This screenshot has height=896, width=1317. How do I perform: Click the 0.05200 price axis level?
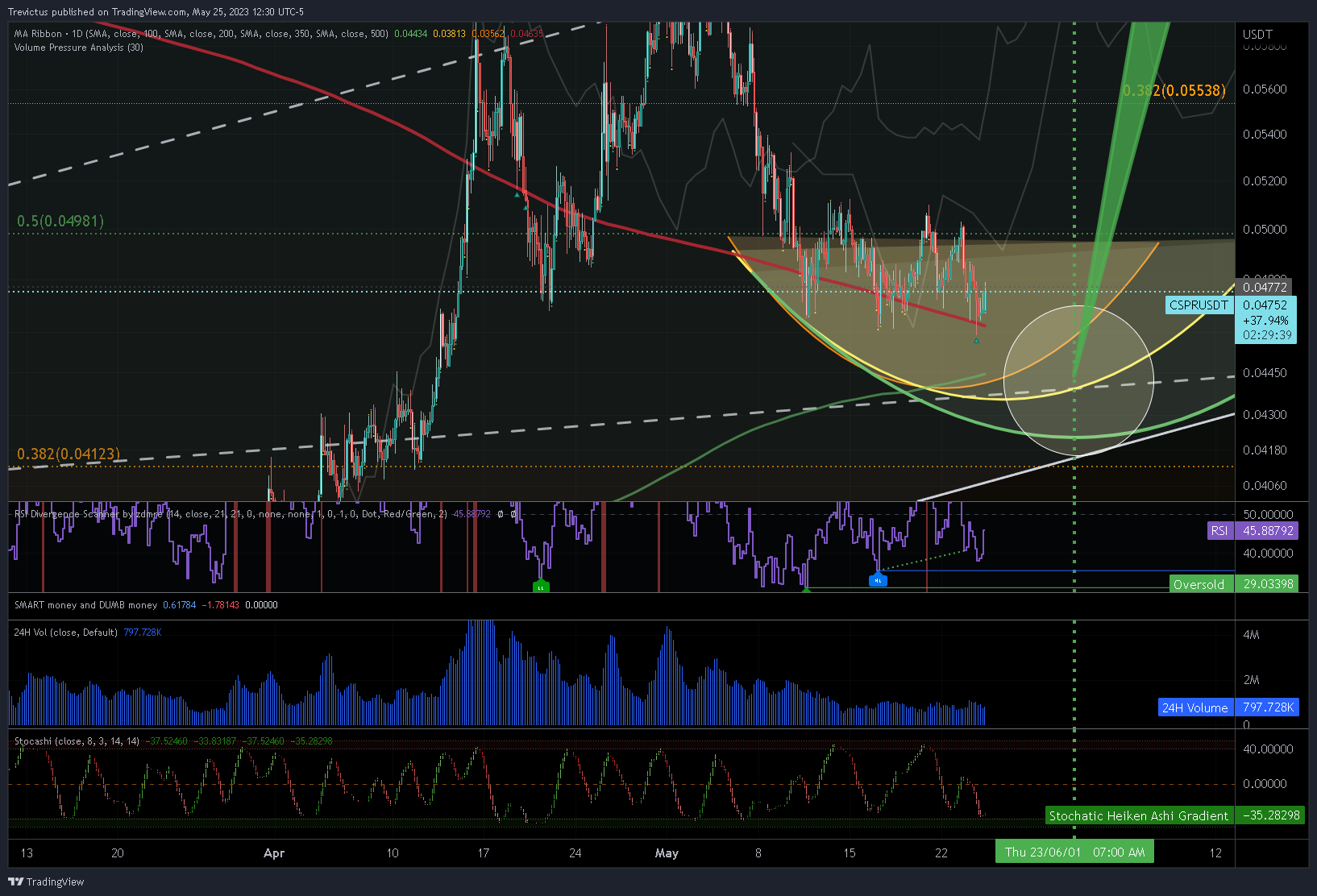point(1265,181)
